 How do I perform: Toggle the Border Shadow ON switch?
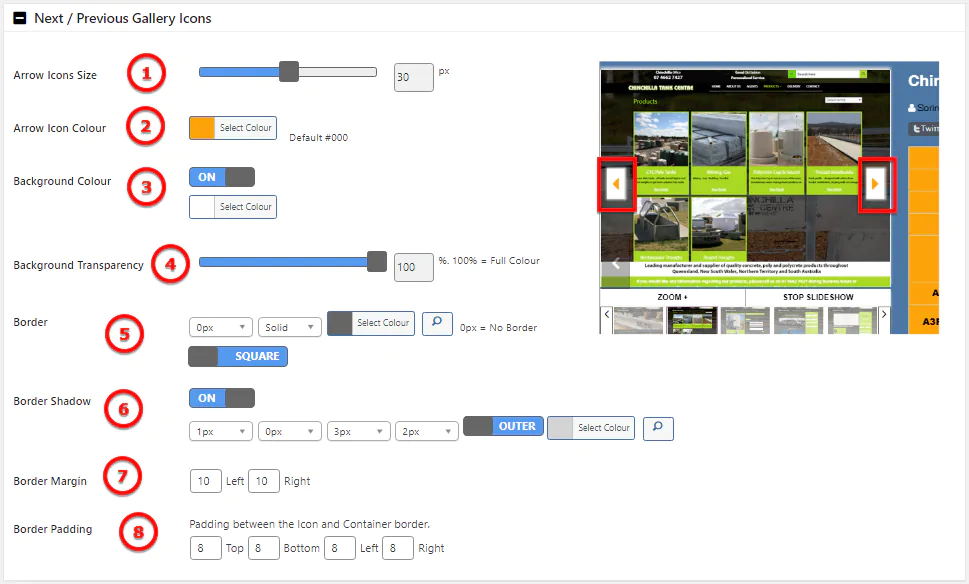click(x=222, y=398)
